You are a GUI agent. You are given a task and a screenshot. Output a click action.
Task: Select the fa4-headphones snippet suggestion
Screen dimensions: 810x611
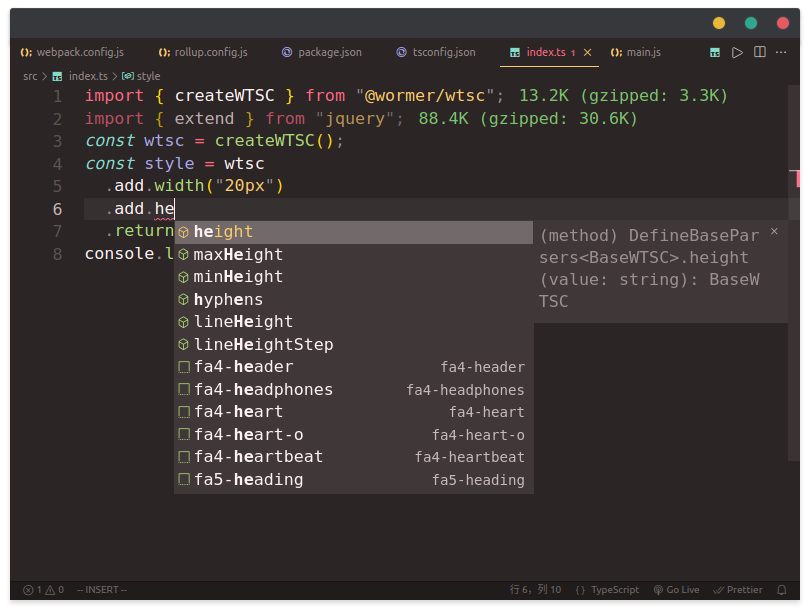tap(353, 389)
